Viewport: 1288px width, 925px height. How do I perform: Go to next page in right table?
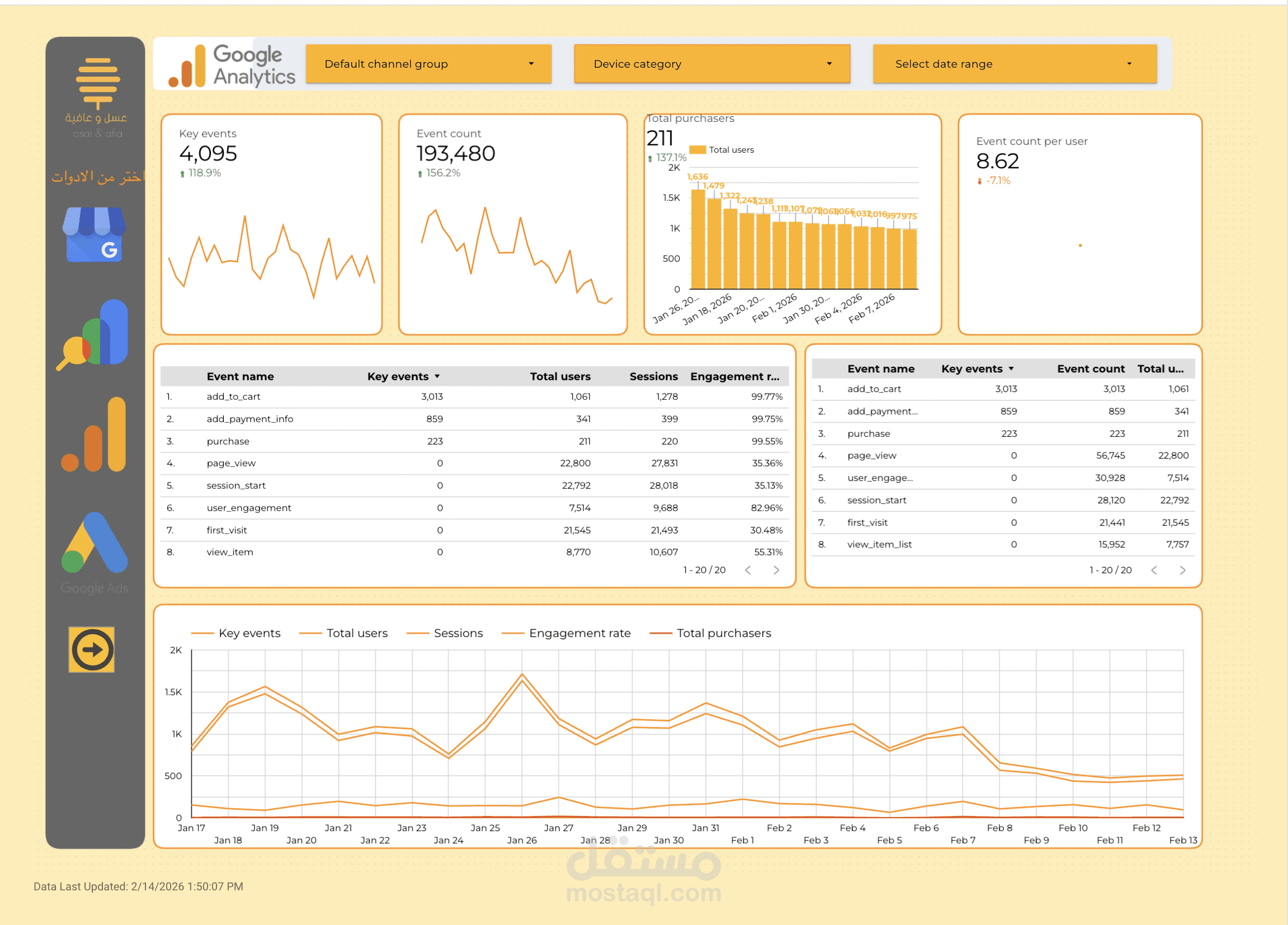[1182, 570]
